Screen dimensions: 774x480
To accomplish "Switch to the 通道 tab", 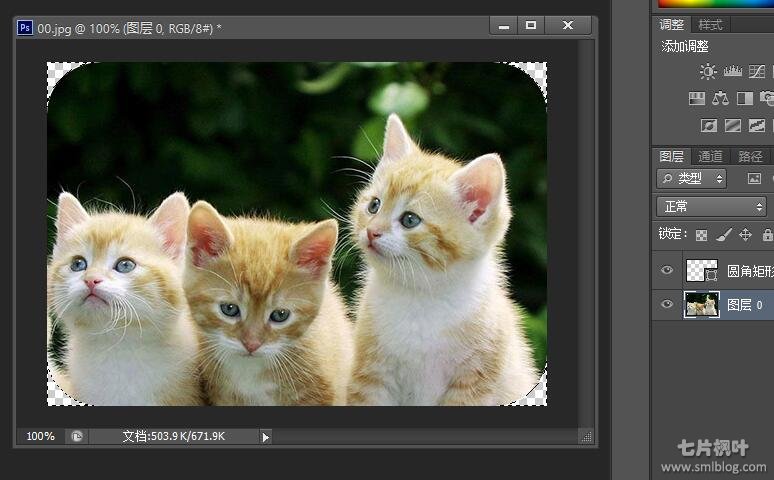I will coord(710,156).
